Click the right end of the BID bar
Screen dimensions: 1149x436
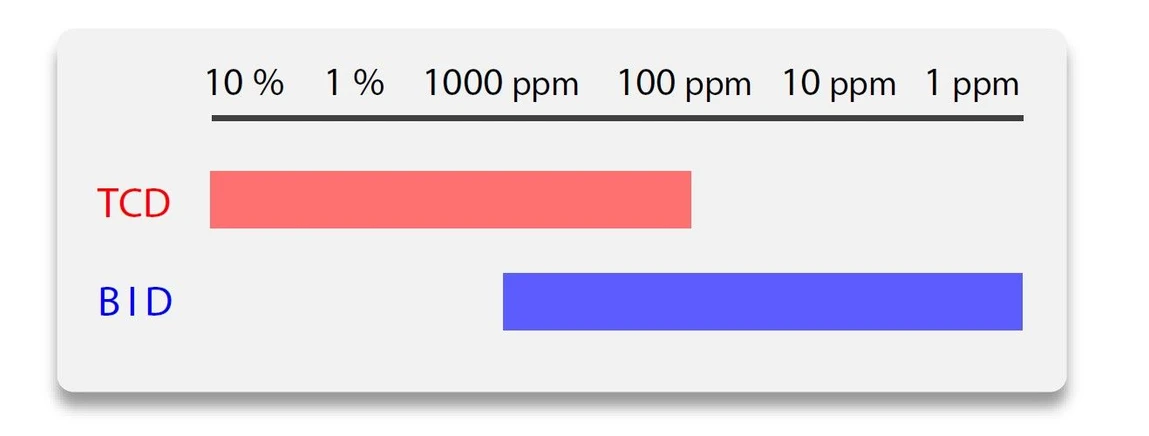(x=1017, y=301)
